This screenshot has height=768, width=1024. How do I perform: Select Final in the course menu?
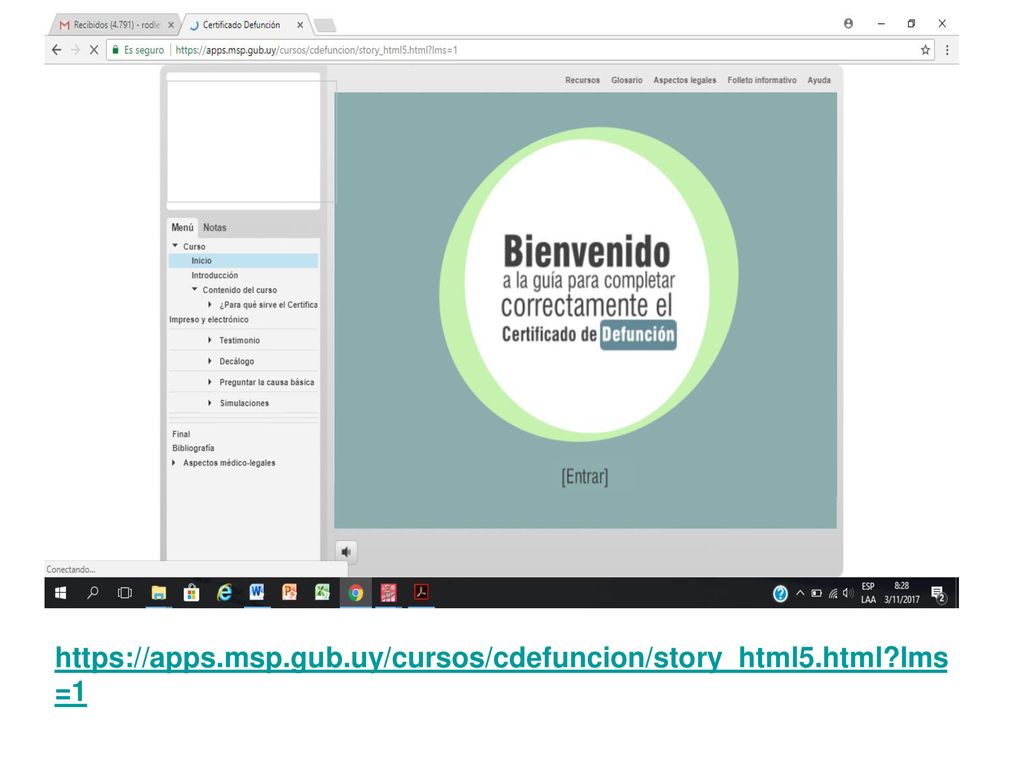coord(181,434)
